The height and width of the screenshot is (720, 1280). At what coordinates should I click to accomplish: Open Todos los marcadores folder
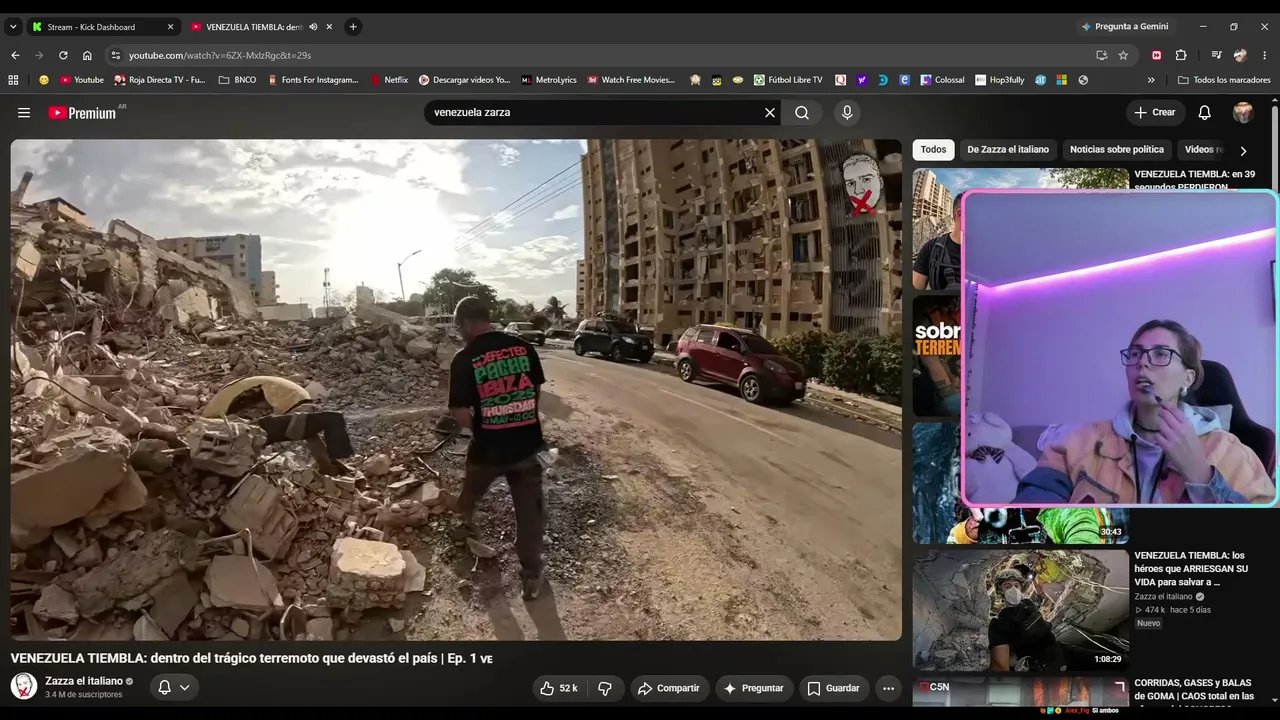tap(1224, 80)
